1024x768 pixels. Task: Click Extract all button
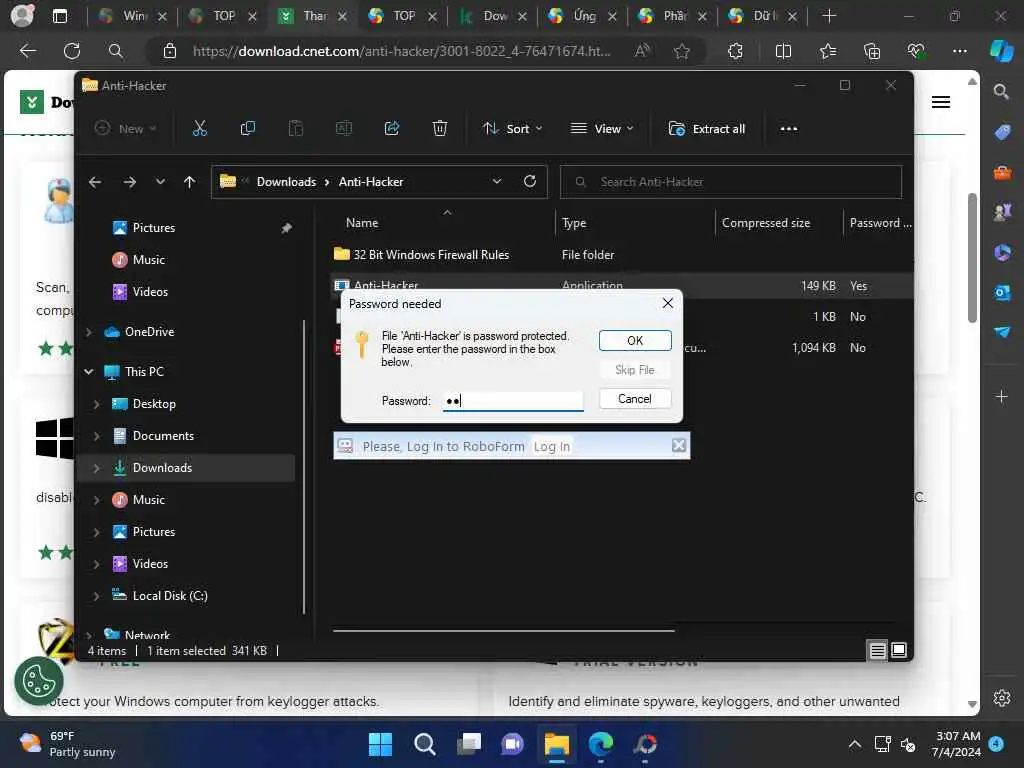click(x=707, y=129)
